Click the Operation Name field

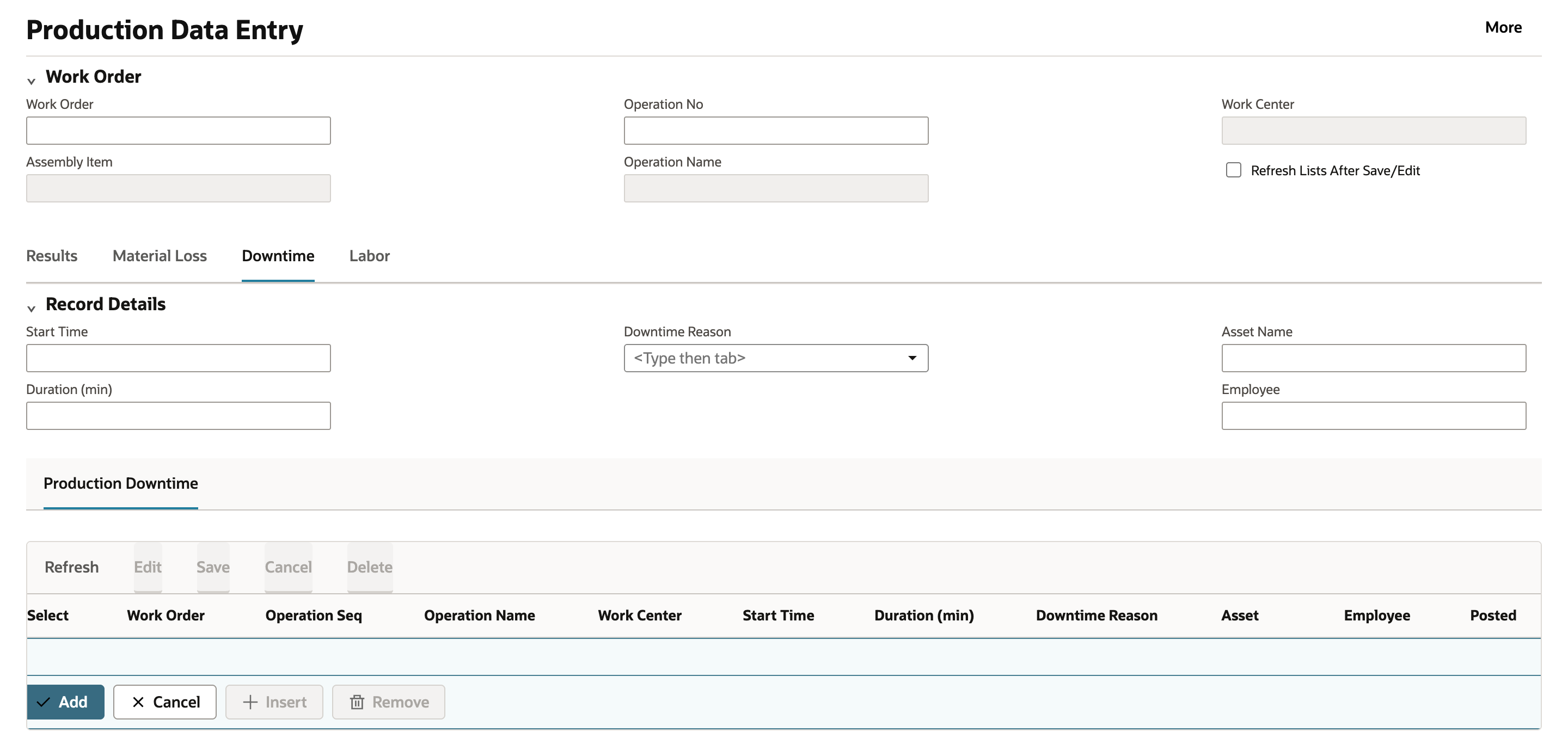pyautogui.click(x=776, y=188)
